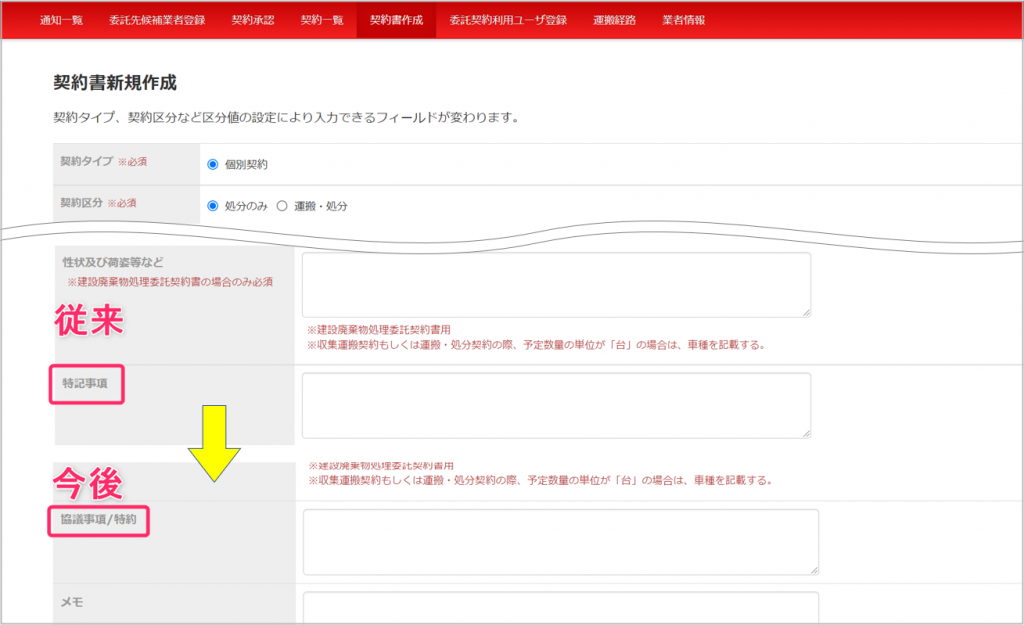Select the 運搬・処分 radio option
The image size is (1024, 625).
(282, 206)
